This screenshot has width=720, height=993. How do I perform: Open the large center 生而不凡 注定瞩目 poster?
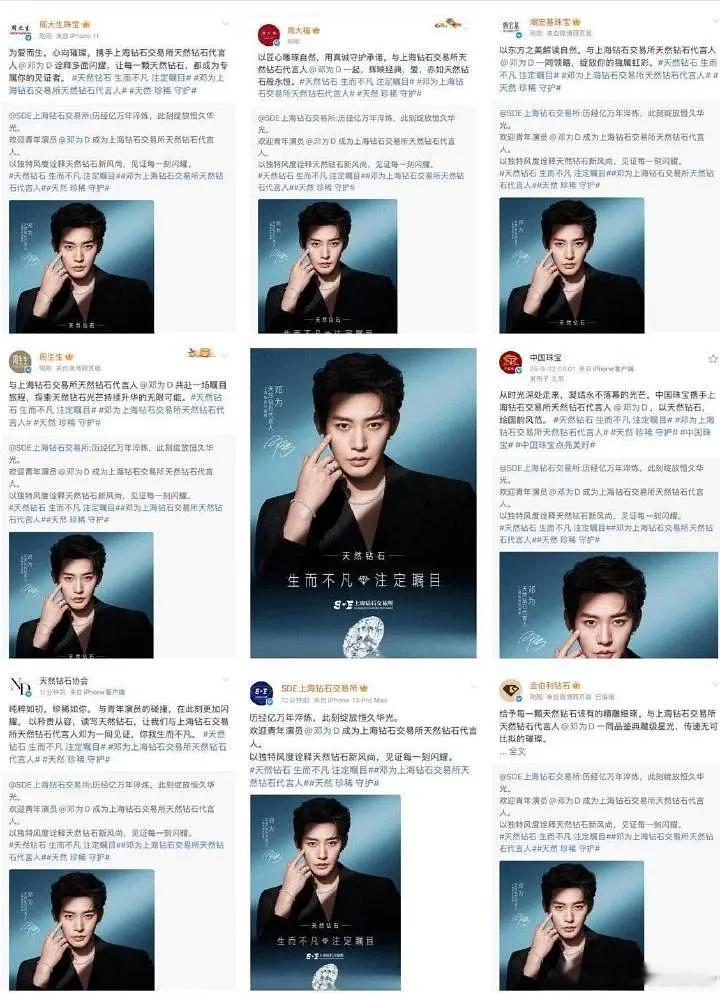(363, 502)
